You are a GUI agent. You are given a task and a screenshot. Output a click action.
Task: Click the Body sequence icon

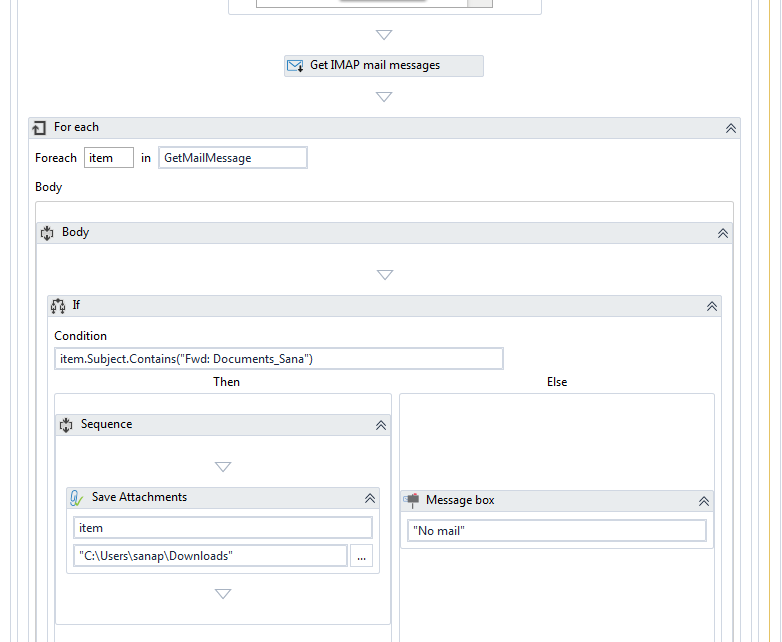[x=47, y=232]
